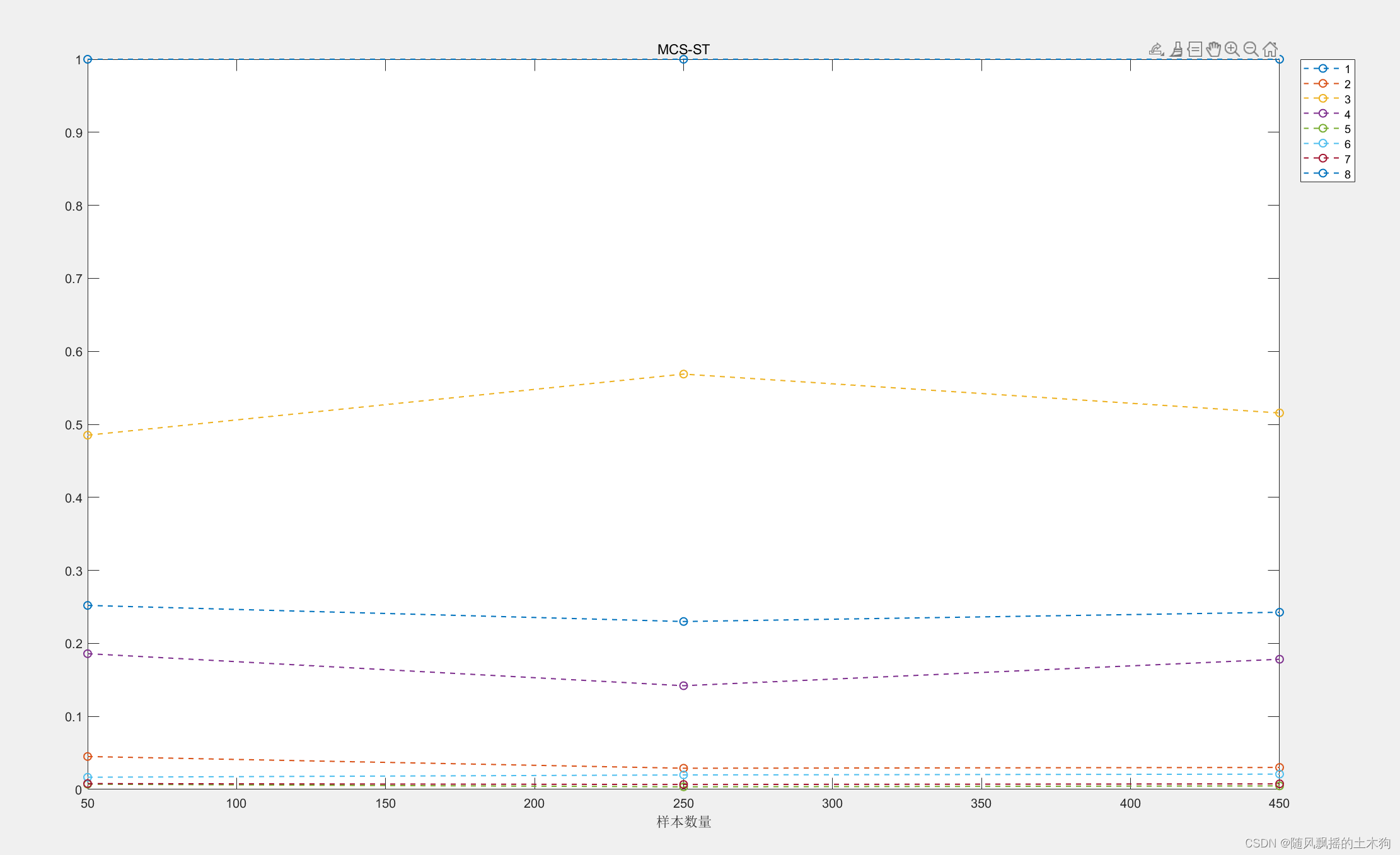Click y-axis tick label 0.3
Viewport: 1400px width, 855px height.
(74, 571)
